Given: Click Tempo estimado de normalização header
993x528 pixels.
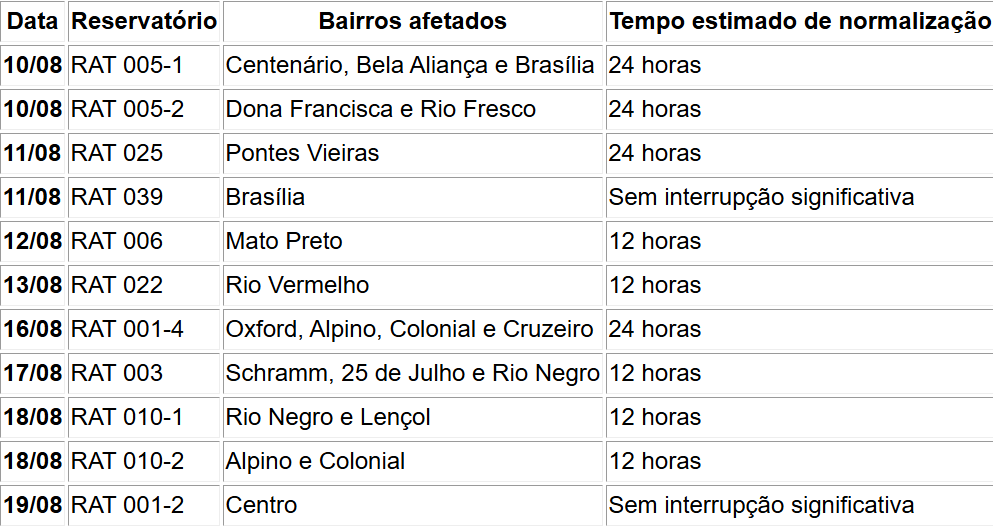Looking at the screenshot, I should 799,22.
